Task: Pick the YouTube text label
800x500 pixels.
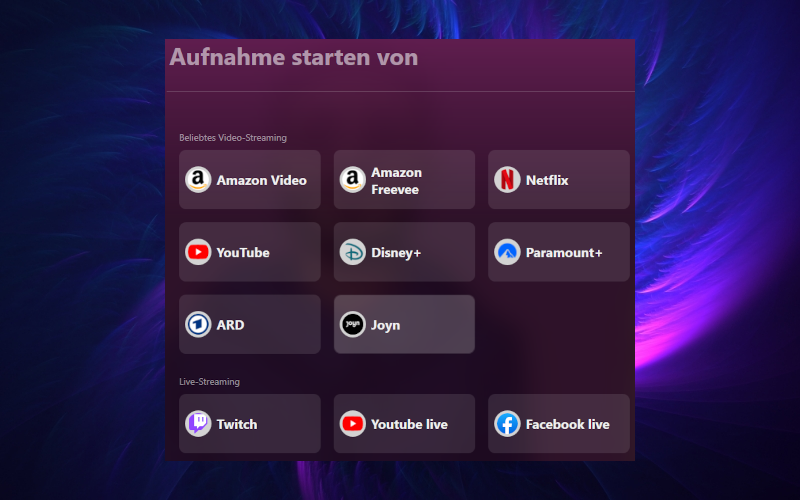Action: click(243, 253)
